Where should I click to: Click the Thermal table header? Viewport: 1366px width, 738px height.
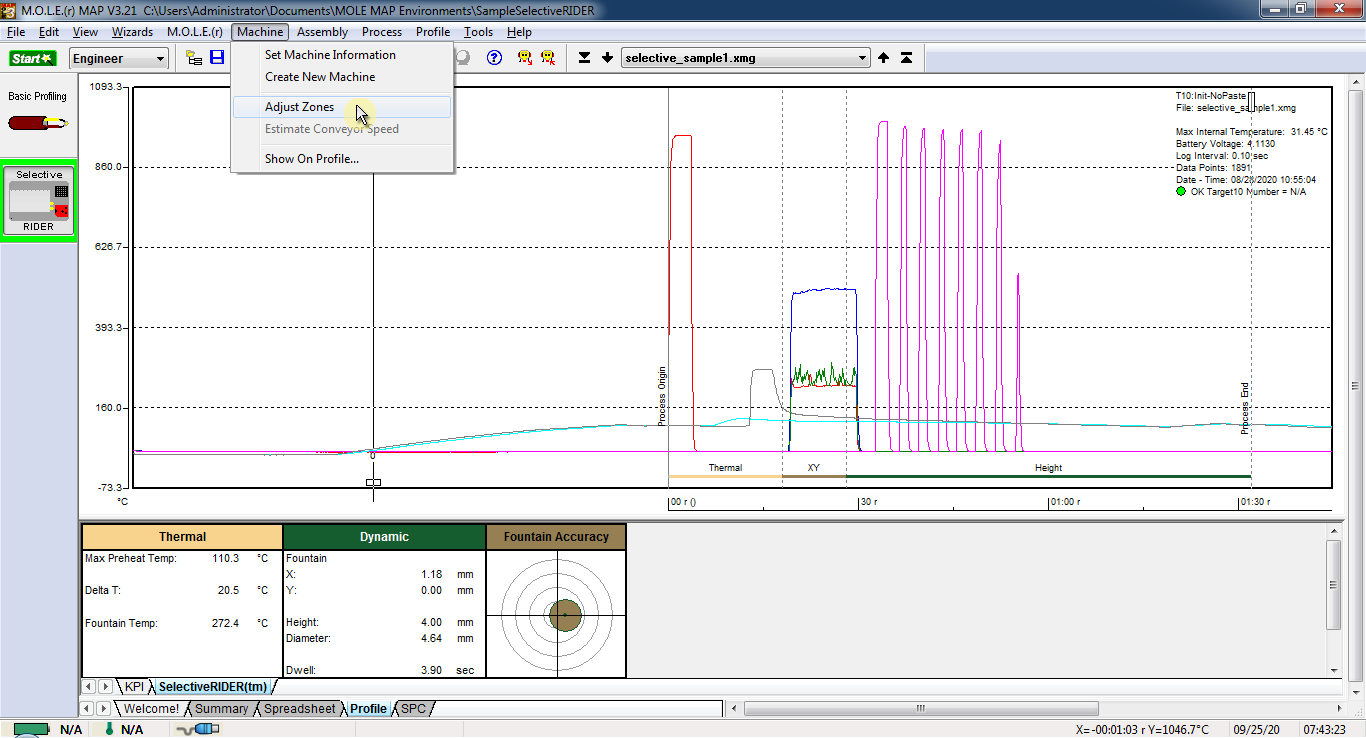(182, 537)
